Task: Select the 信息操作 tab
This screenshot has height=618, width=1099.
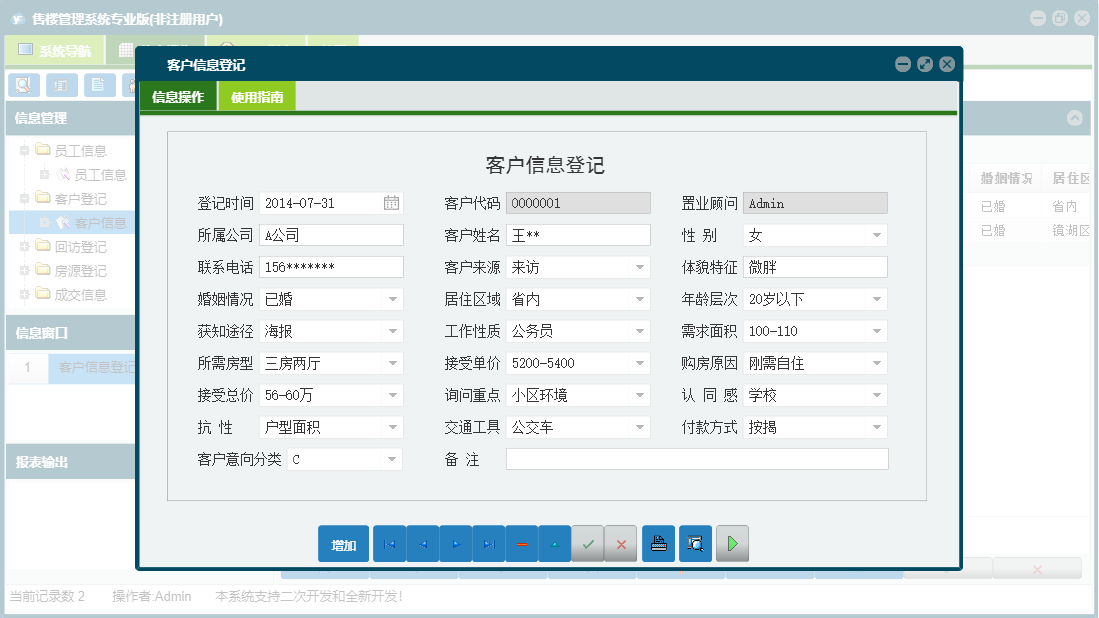Action: pyautogui.click(x=180, y=96)
